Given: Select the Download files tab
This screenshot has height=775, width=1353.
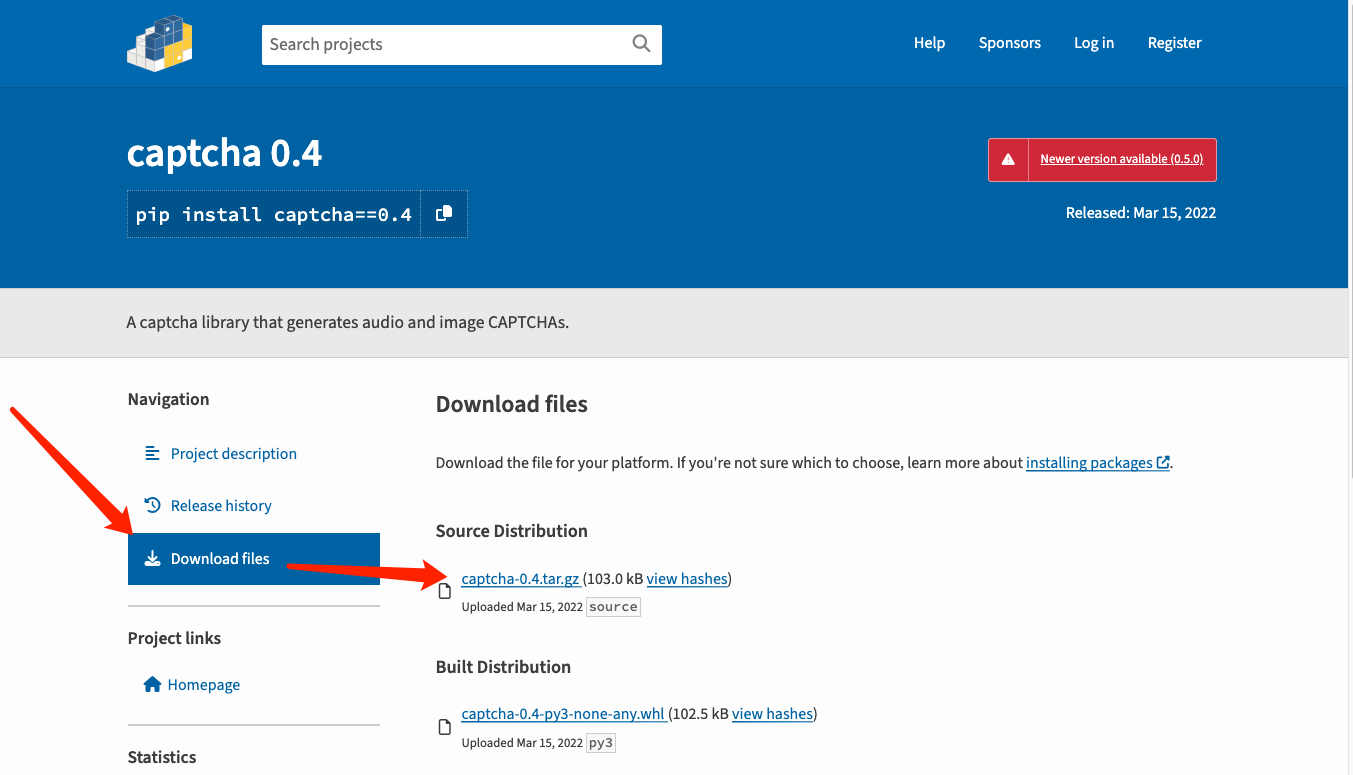Looking at the screenshot, I should tap(254, 559).
